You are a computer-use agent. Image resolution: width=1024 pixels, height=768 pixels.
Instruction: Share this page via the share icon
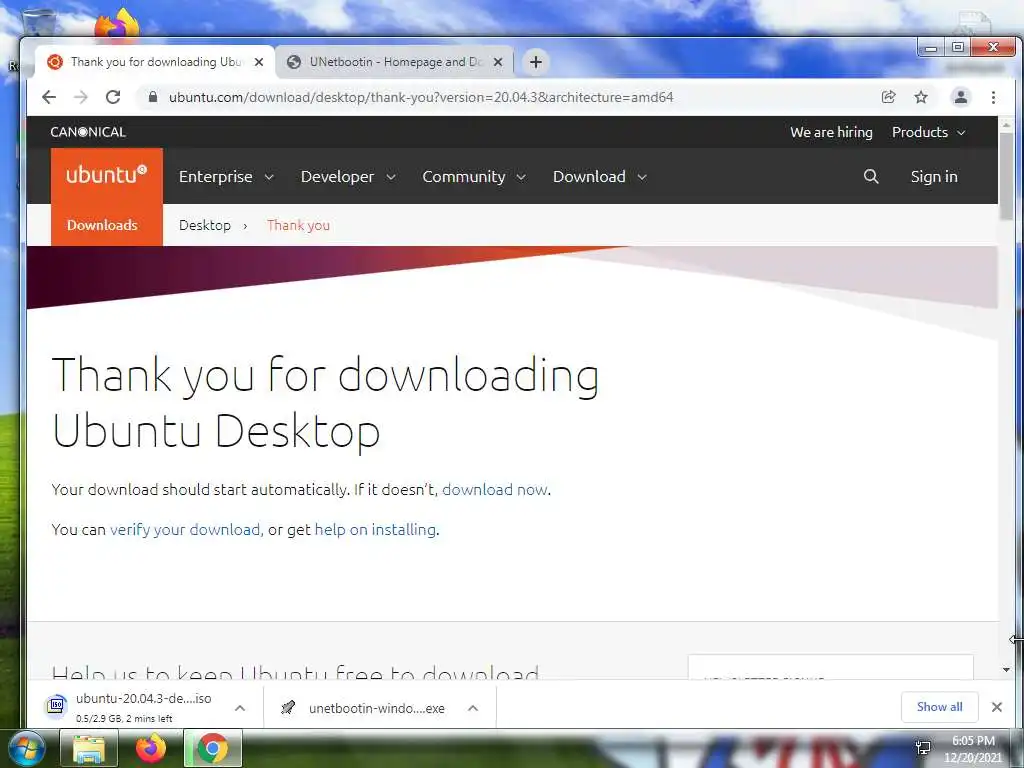click(x=888, y=97)
